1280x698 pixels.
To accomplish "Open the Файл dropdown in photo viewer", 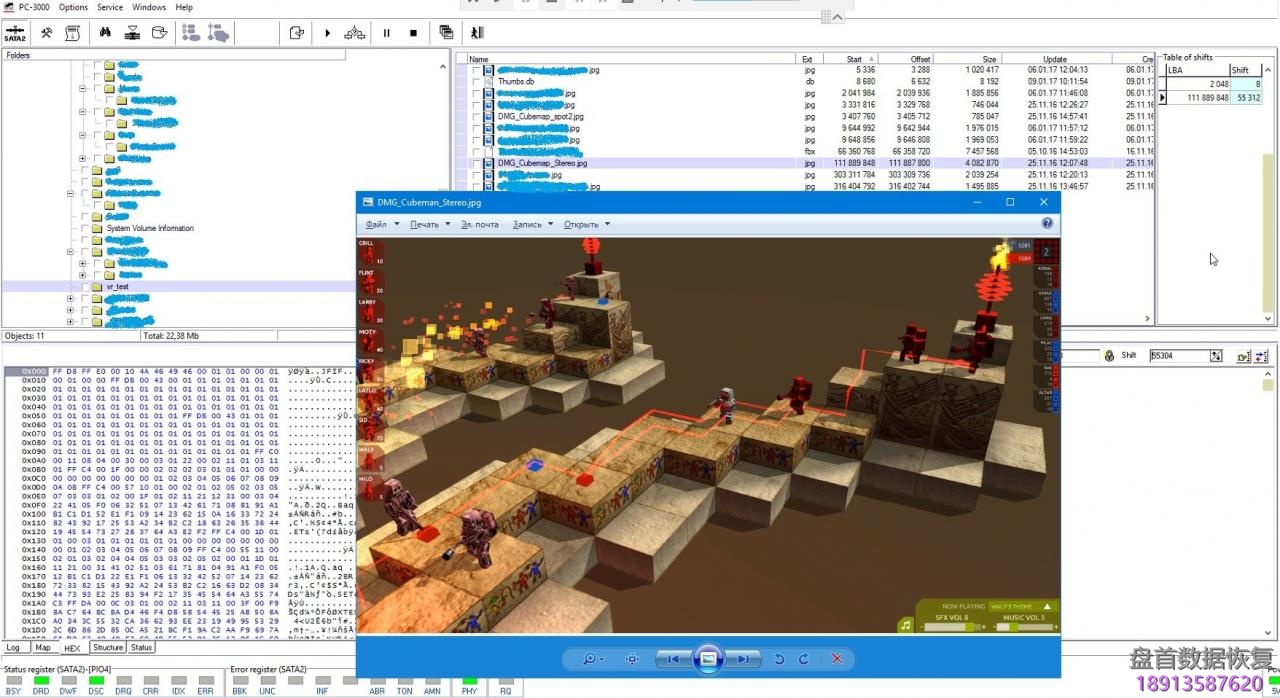I will 382,224.
